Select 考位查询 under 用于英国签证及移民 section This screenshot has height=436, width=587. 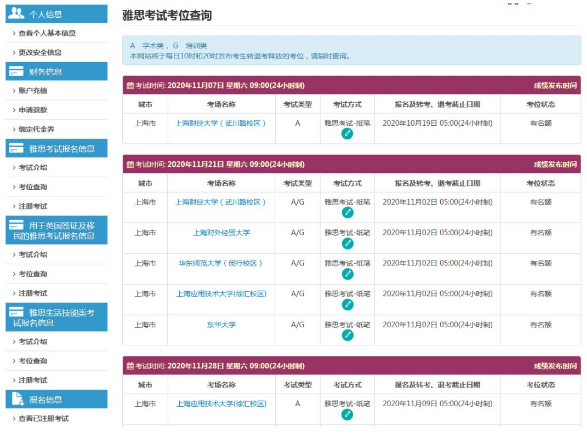33,274
